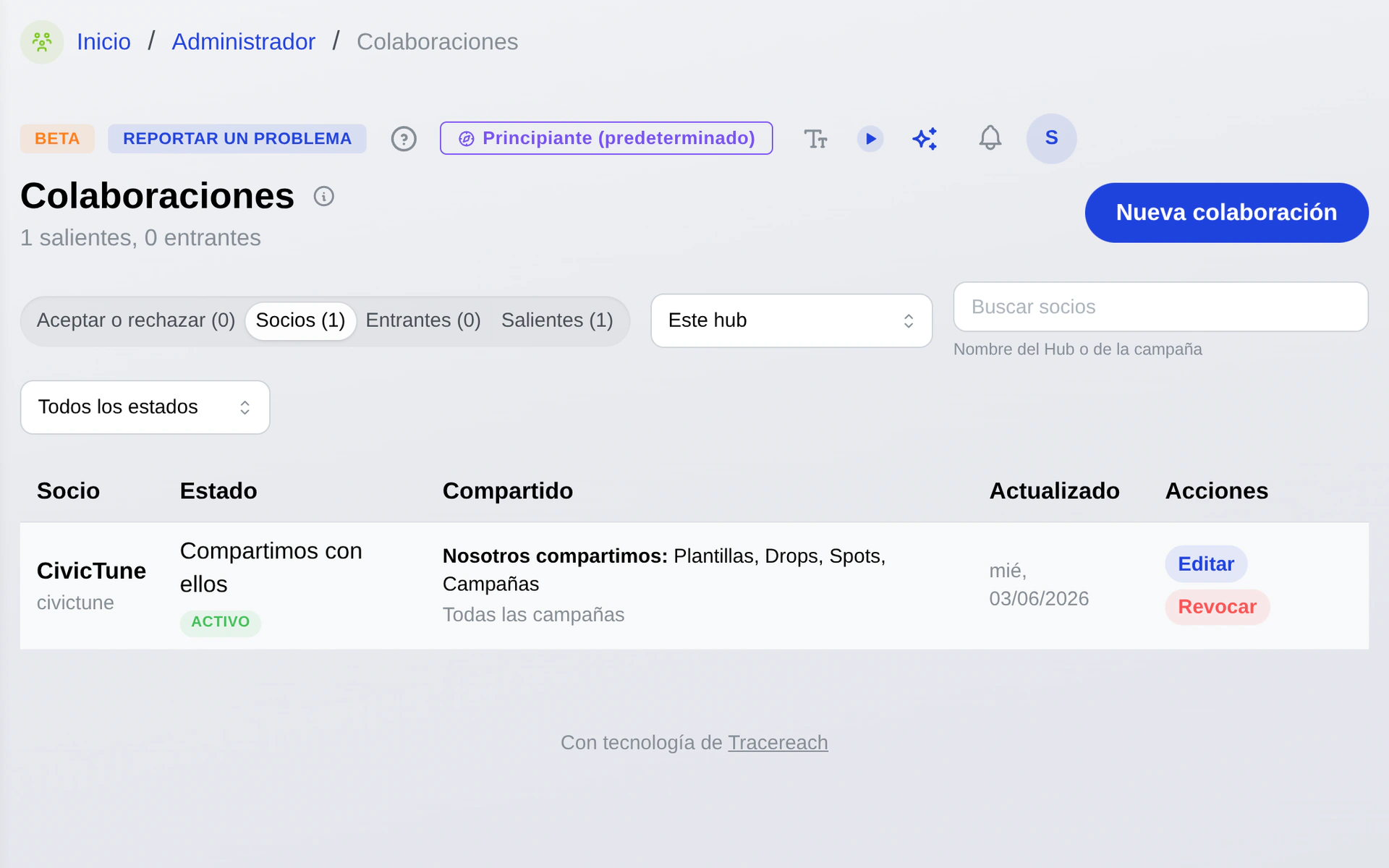Open the user avatar S menu
Screen dimensions: 1389x868
(x=1051, y=138)
